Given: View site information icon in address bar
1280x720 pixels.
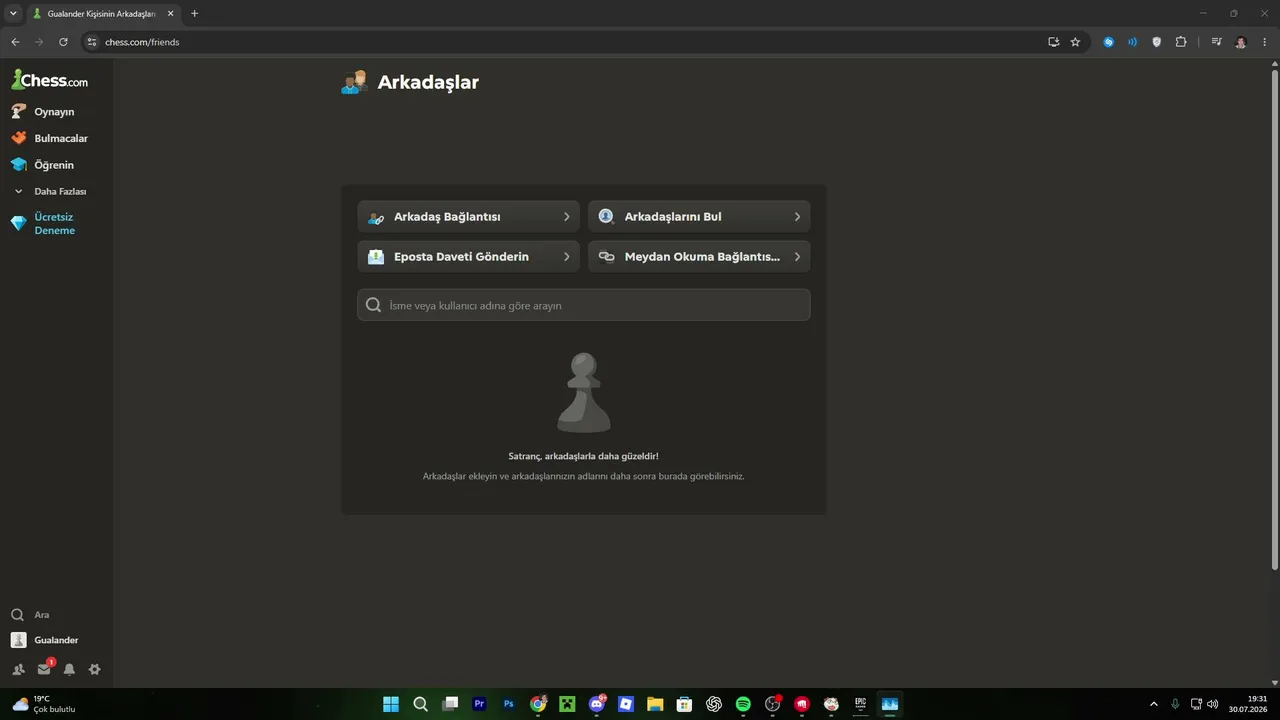Looking at the screenshot, I should click(91, 42).
